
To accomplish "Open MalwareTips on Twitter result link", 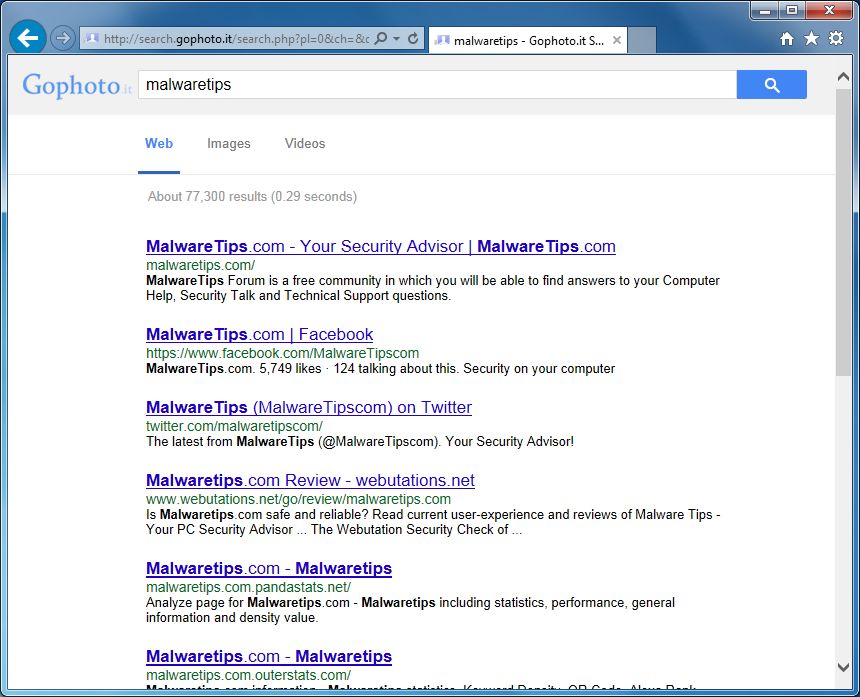I will coord(309,407).
